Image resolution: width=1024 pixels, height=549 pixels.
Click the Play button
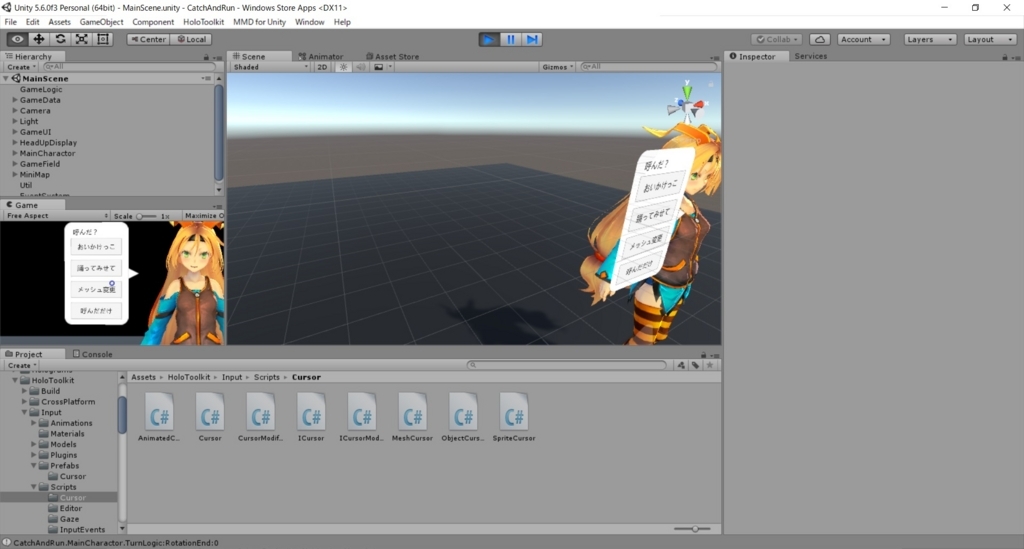click(x=488, y=39)
